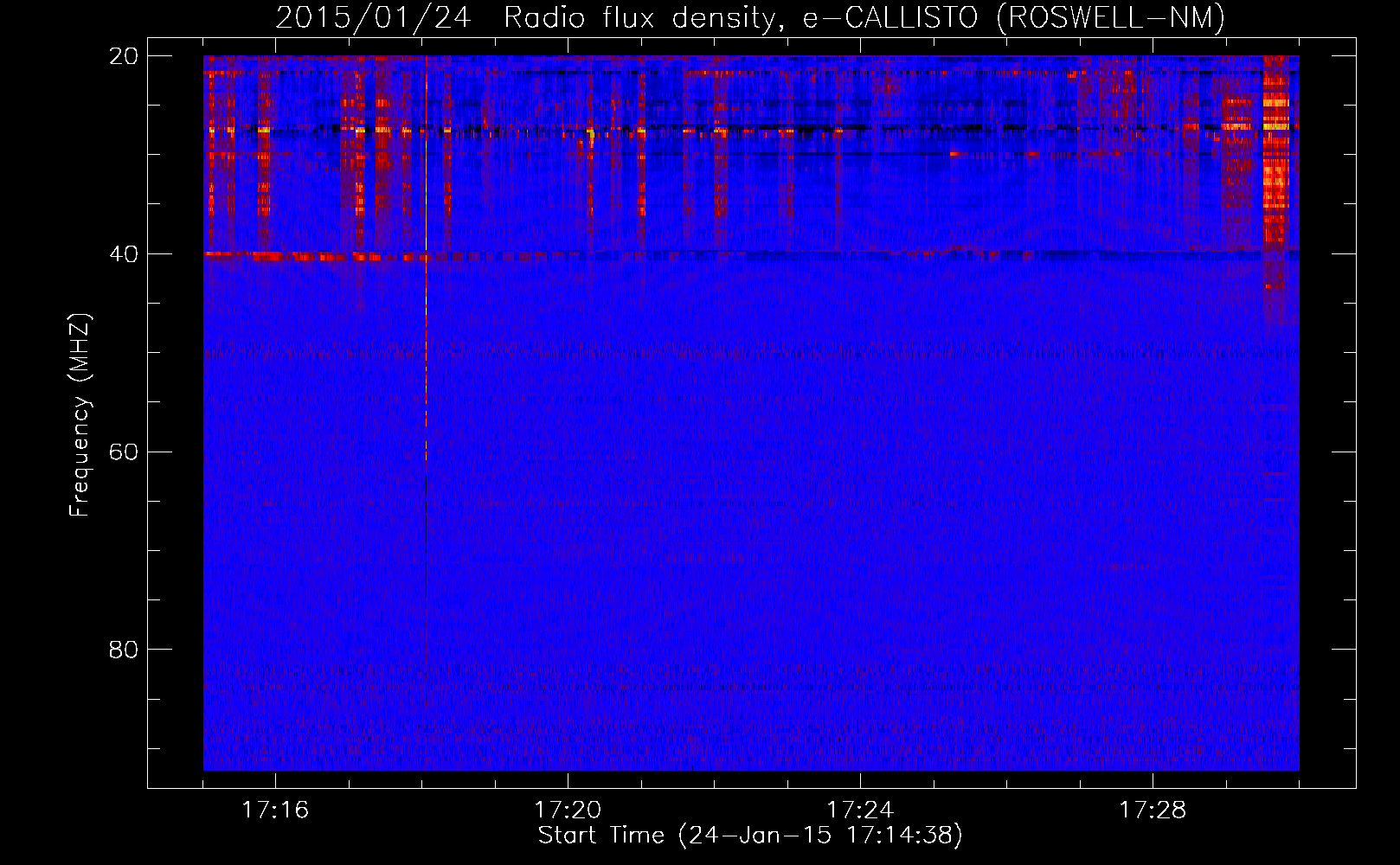Click the red burst column above the 17:16 label

[x=264, y=156]
